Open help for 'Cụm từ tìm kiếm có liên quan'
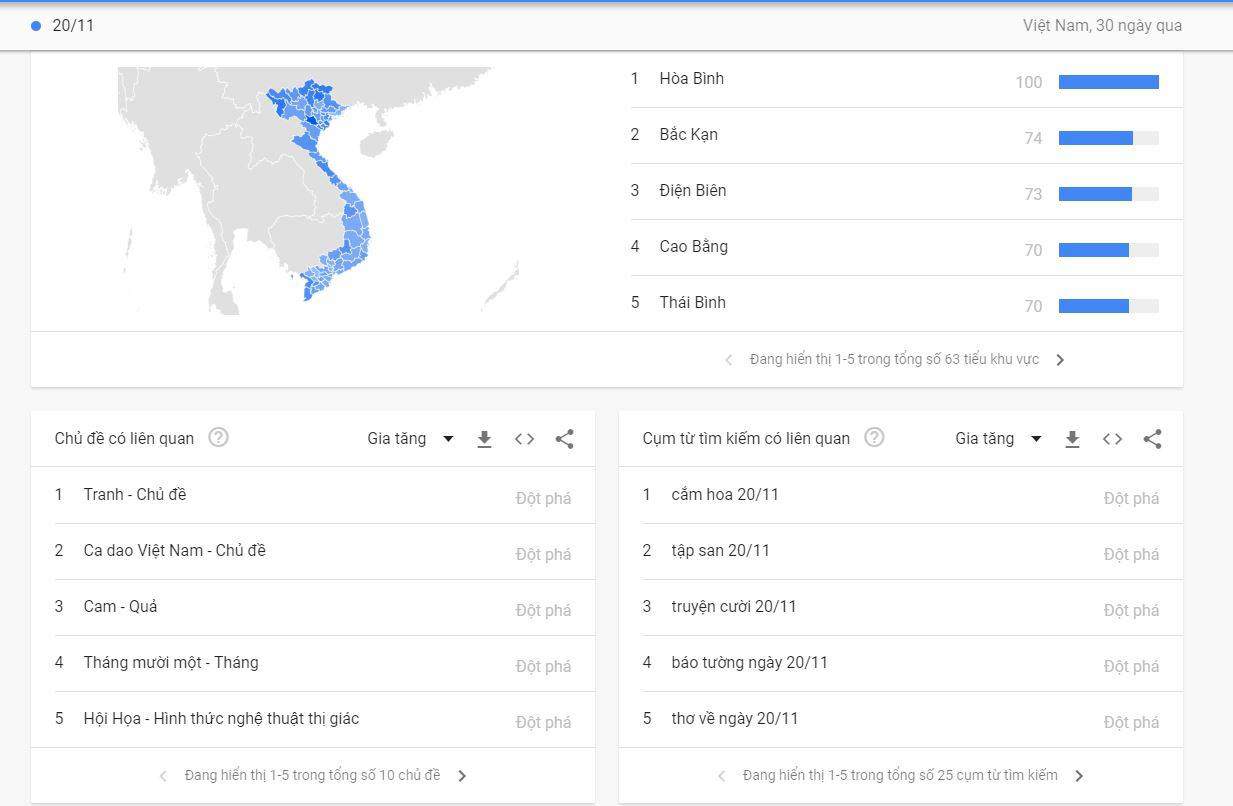The image size is (1233, 806). click(x=874, y=438)
